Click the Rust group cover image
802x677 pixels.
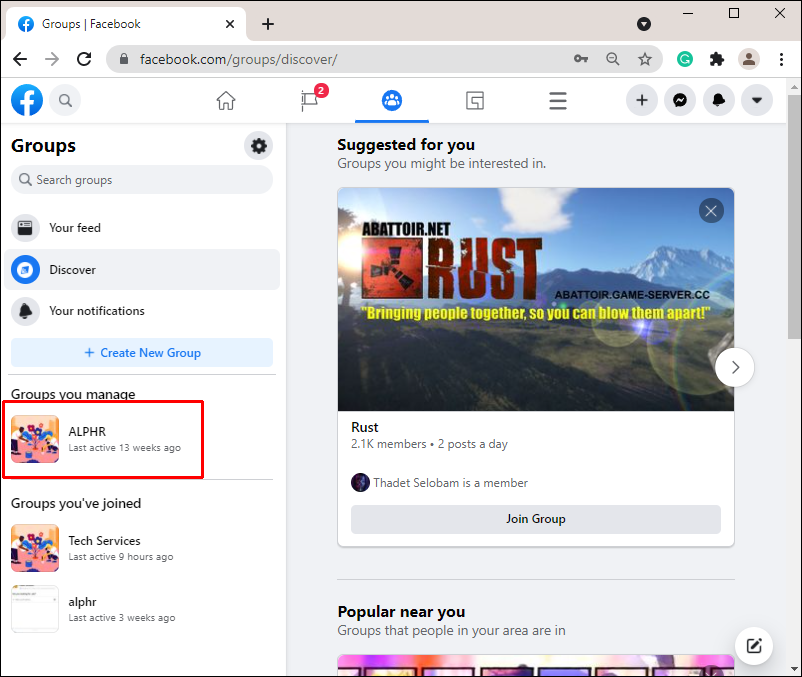(x=536, y=299)
